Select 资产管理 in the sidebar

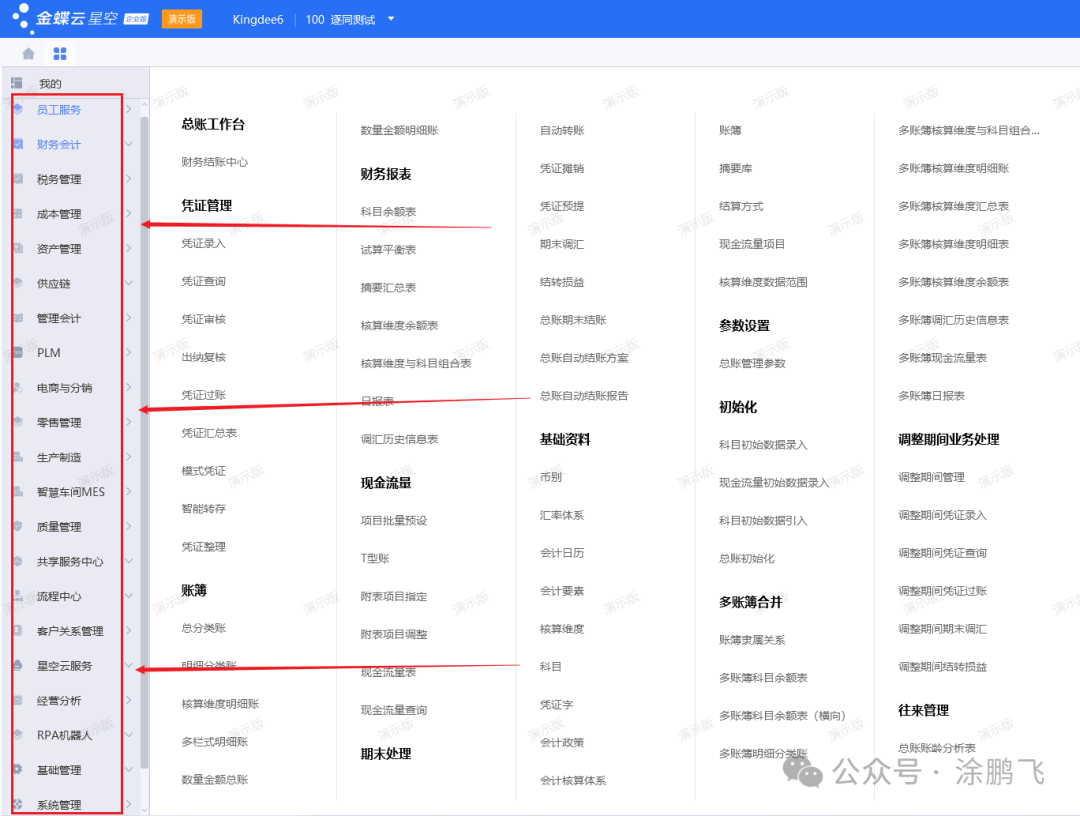coord(59,249)
